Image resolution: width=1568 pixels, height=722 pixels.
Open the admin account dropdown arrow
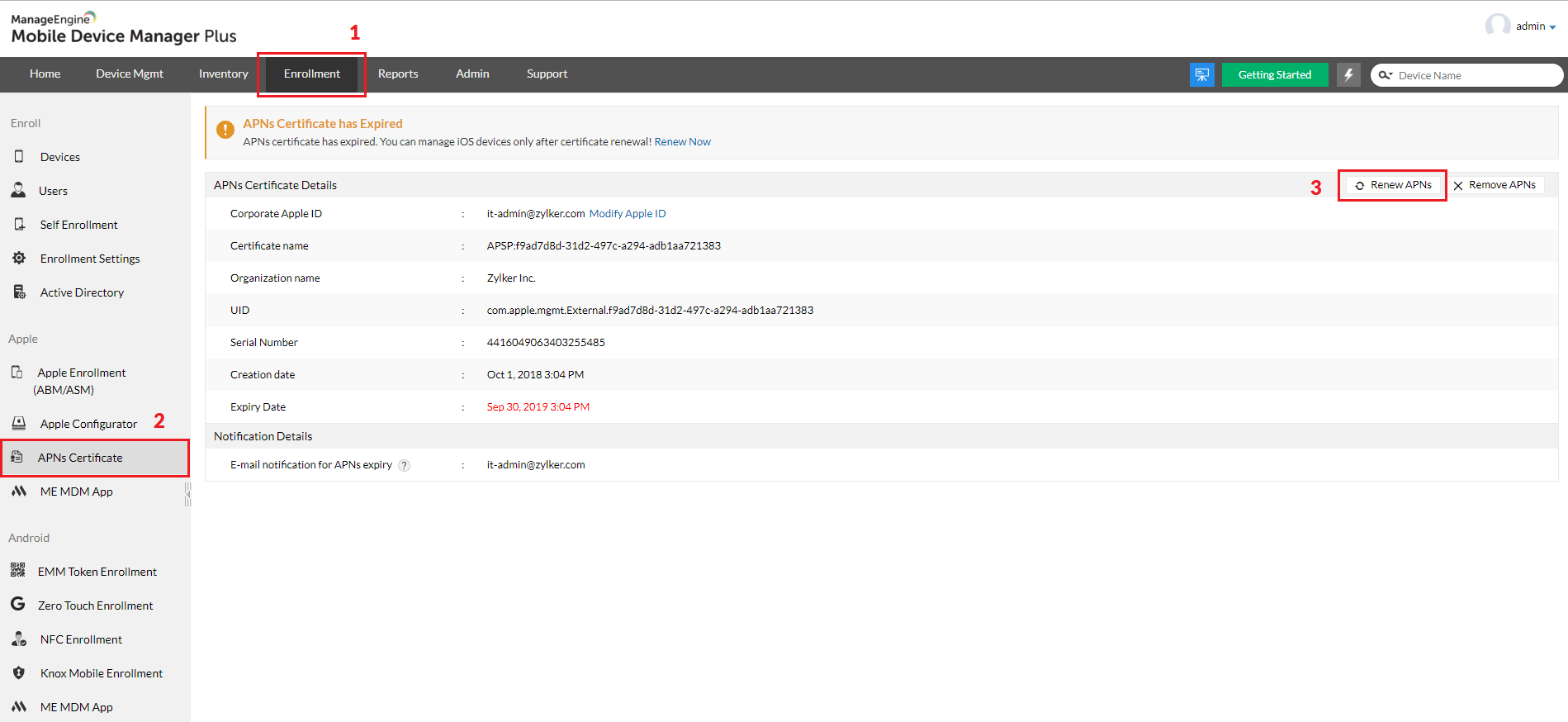(1552, 27)
